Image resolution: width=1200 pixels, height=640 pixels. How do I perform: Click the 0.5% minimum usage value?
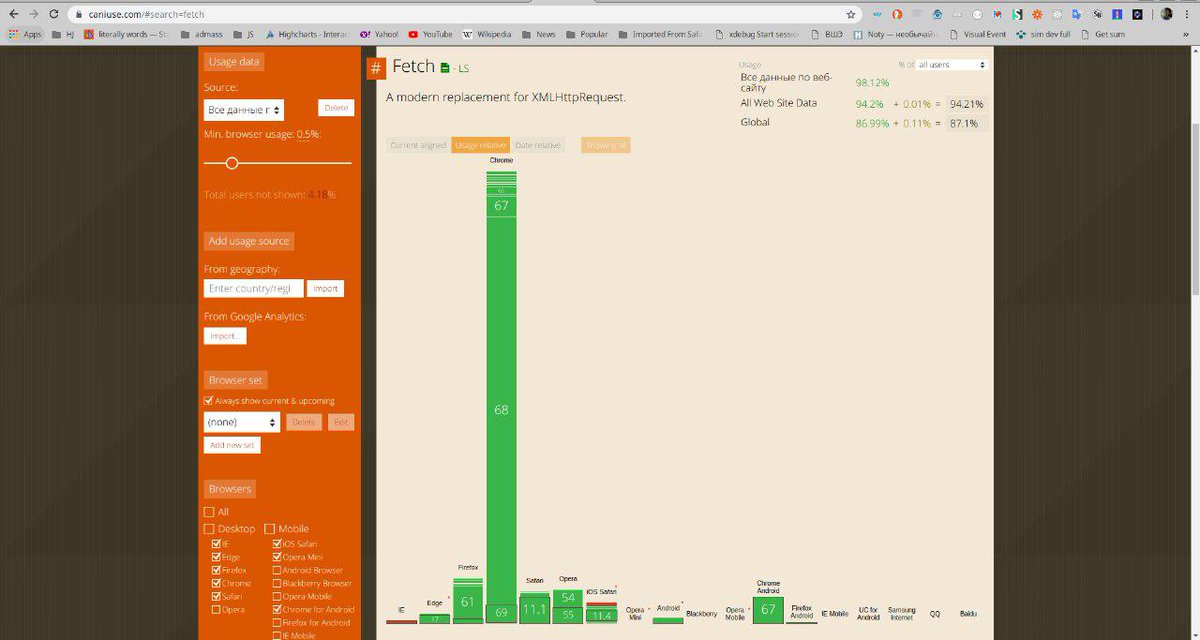coord(308,134)
